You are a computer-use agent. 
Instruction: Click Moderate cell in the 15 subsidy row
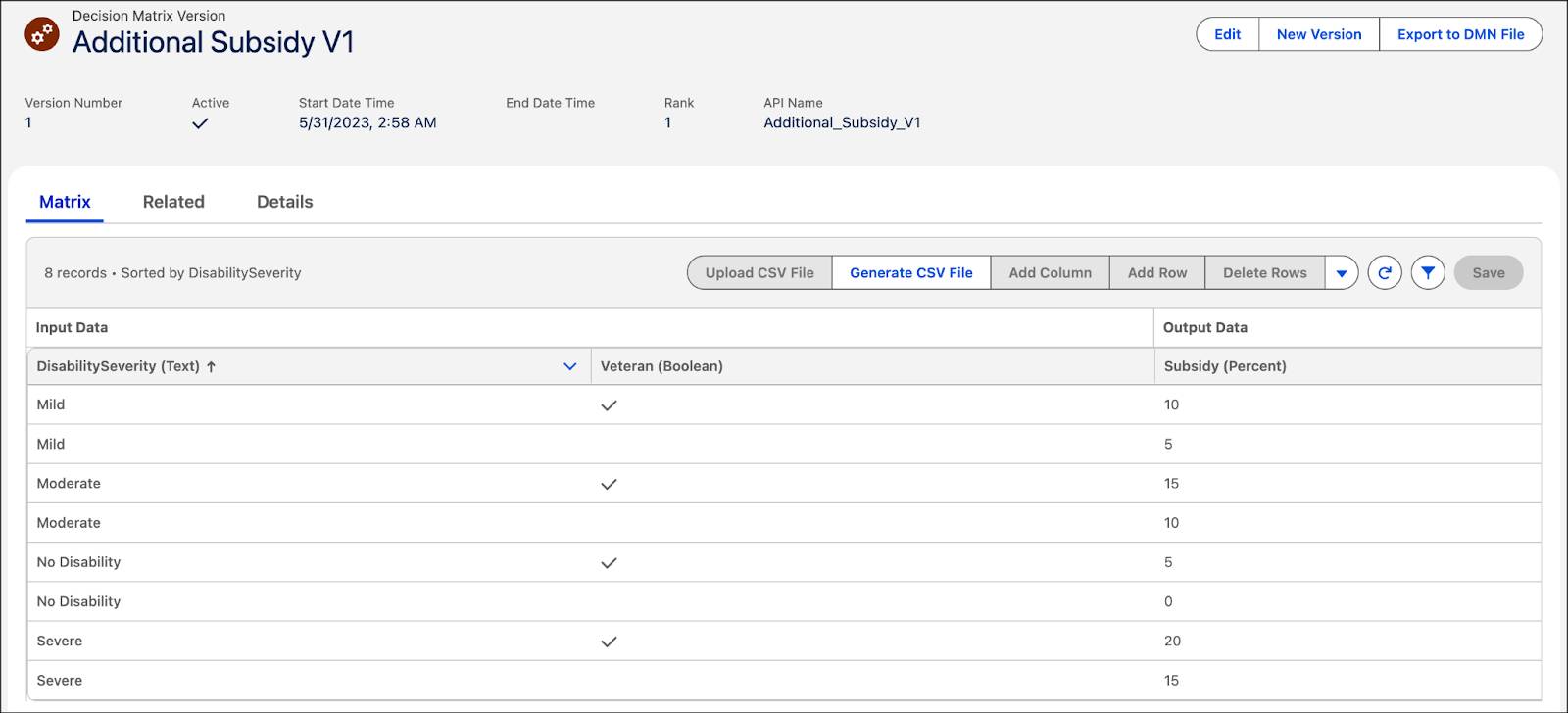tap(309, 484)
